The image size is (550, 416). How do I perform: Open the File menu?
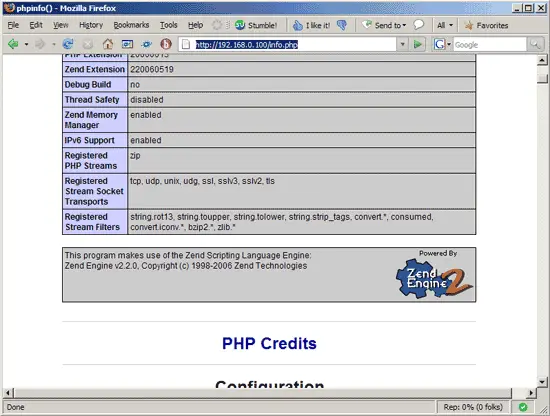pyautogui.click(x=13, y=25)
